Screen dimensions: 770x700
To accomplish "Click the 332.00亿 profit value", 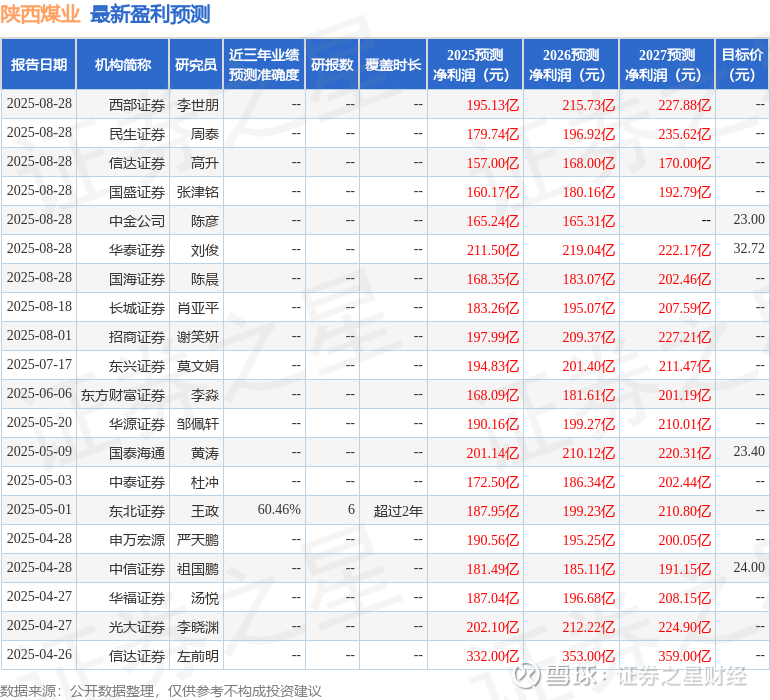I will pos(493,656).
